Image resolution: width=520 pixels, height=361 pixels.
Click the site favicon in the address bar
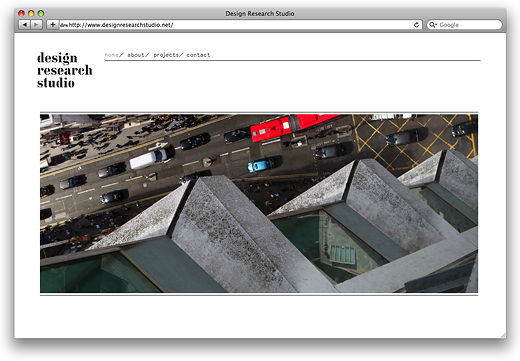(64, 25)
